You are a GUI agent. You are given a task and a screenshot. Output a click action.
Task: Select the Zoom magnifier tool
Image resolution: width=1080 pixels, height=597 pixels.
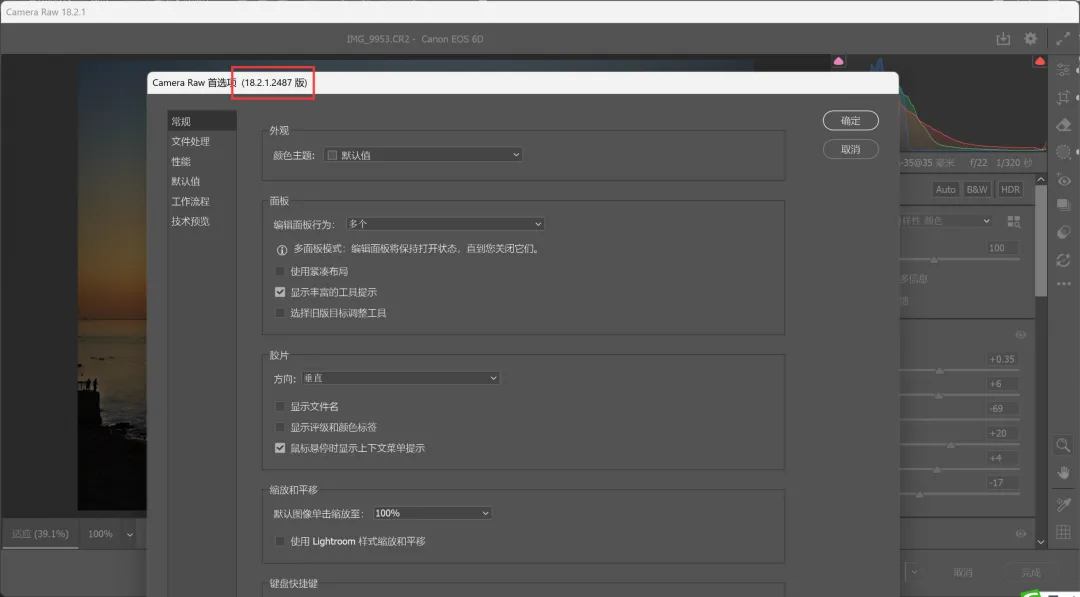pyautogui.click(x=1063, y=446)
